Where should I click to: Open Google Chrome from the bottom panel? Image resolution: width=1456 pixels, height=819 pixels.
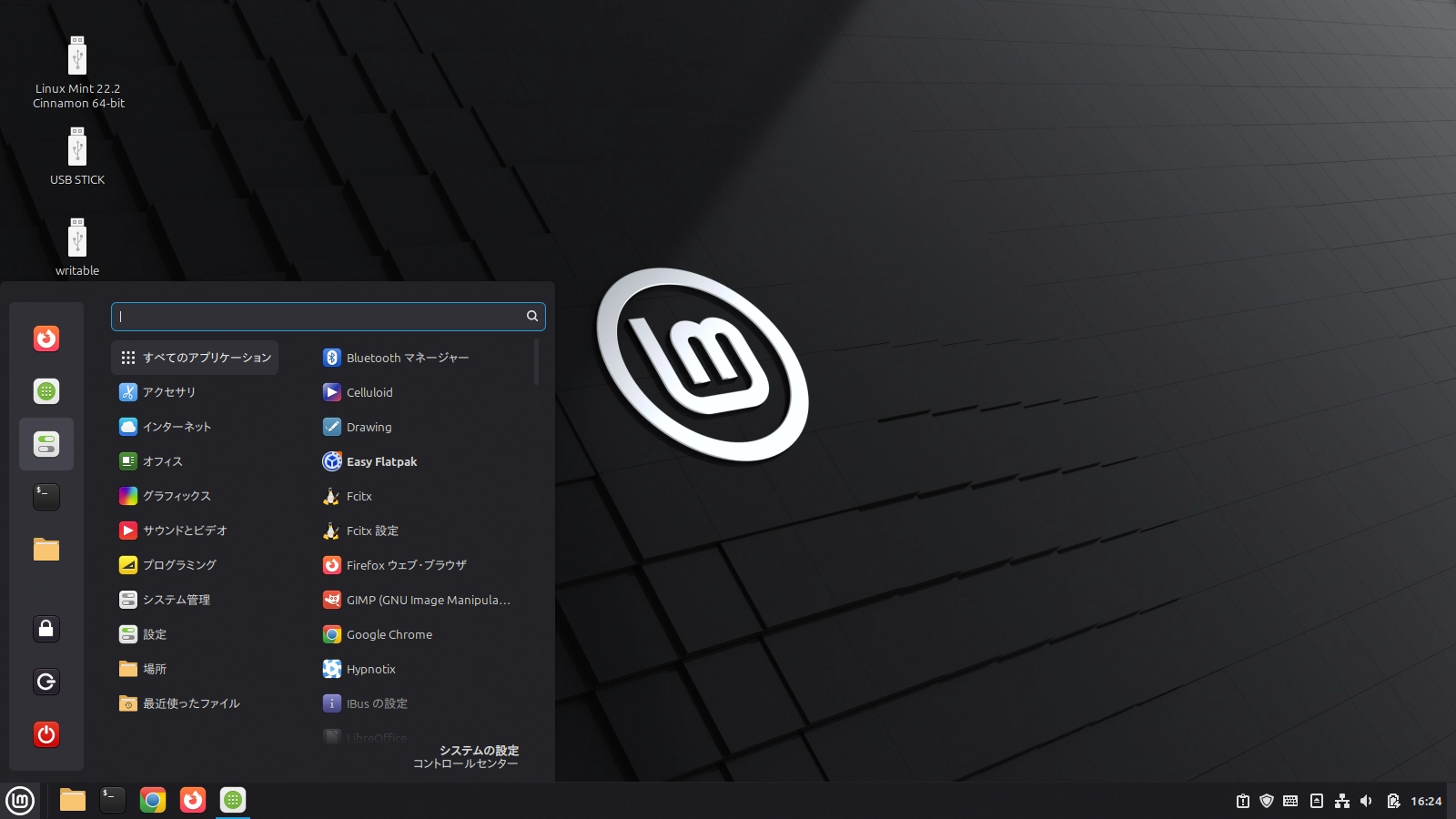(x=153, y=800)
